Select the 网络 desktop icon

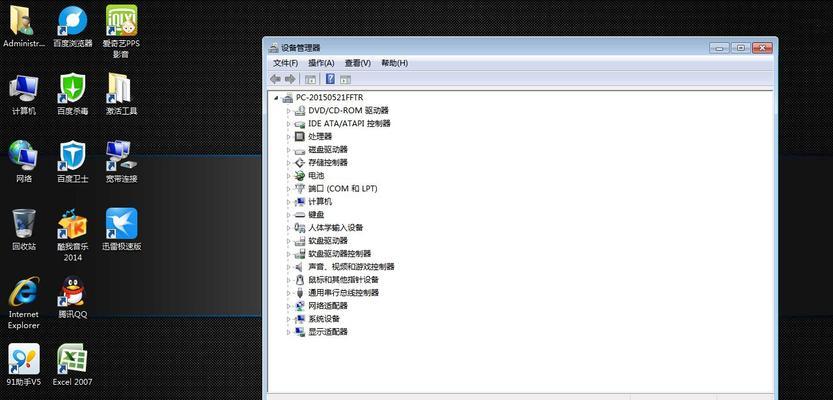tap(23, 162)
